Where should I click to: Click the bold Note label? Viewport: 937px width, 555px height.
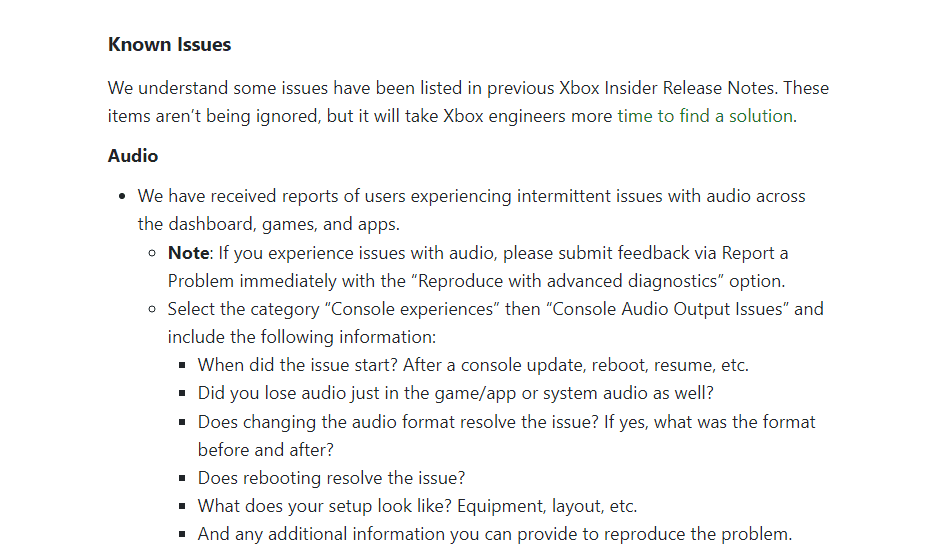pyautogui.click(x=188, y=253)
